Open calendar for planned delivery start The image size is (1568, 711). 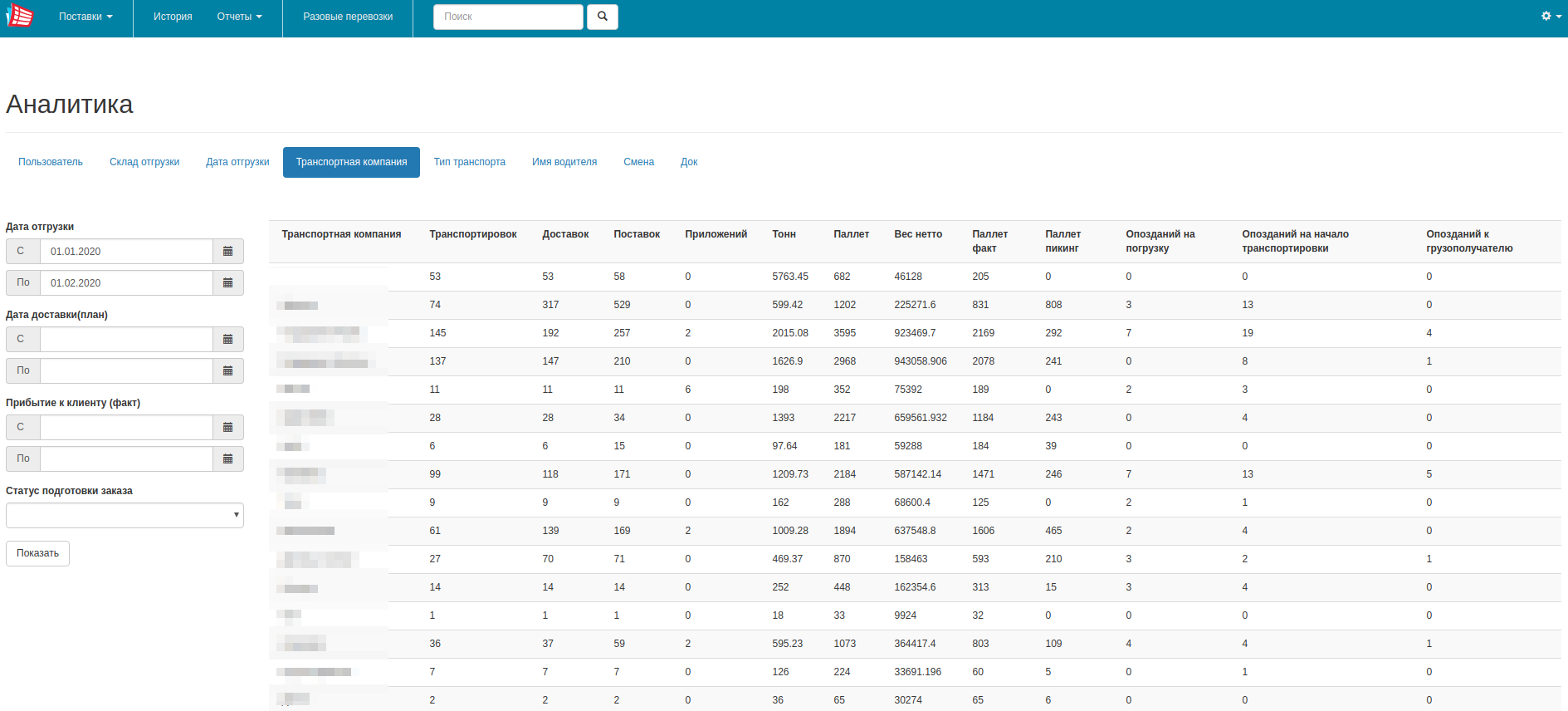tap(228, 340)
